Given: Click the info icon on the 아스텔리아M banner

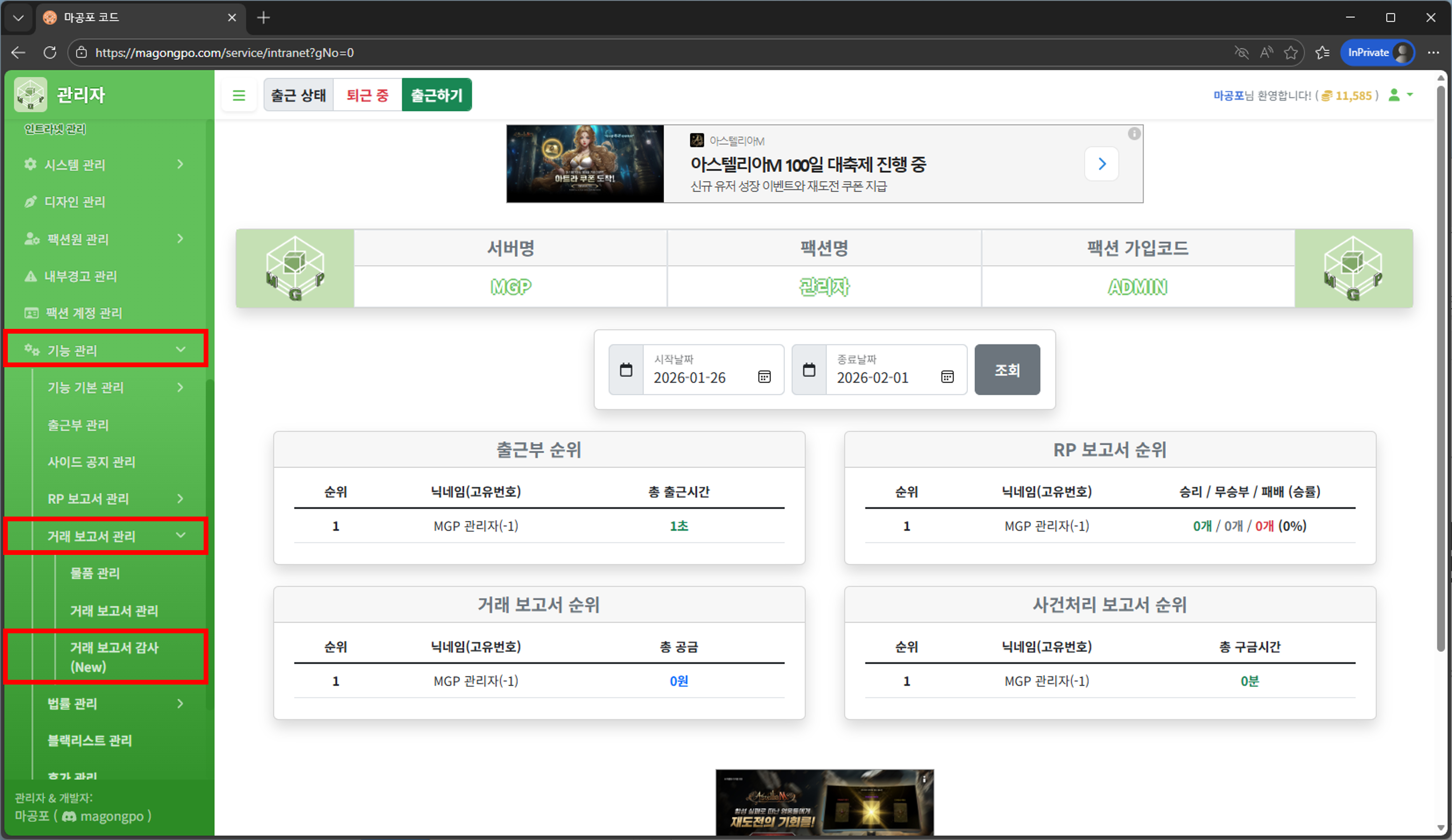Looking at the screenshot, I should [1134, 133].
